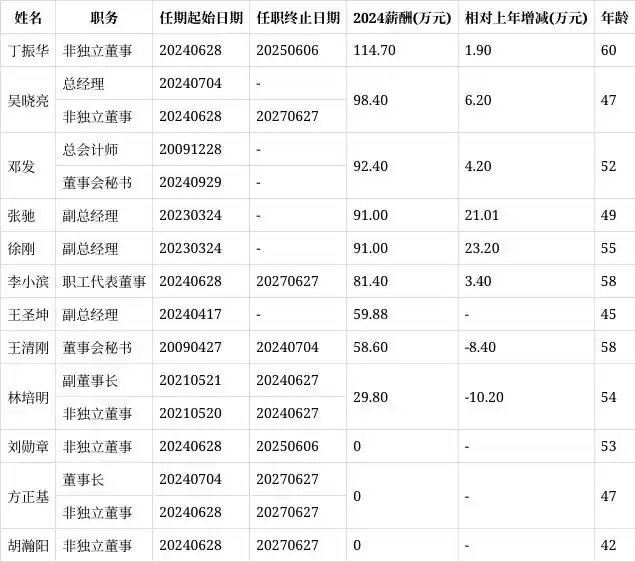Click the start date 20210521
Image resolution: width=635 pixels, height=562 pixels.
190,380
